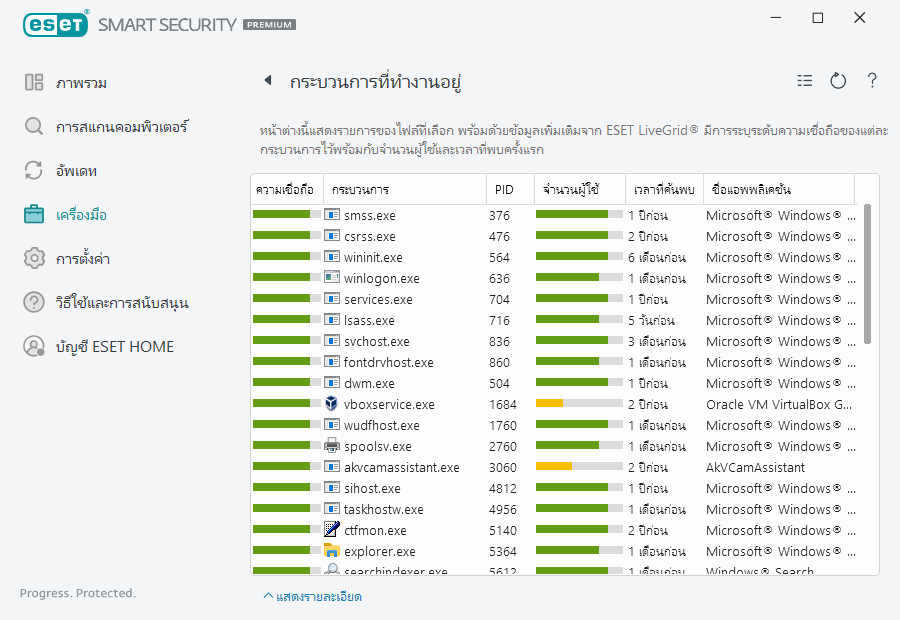Click the refresh processes icon
The image size is (900, 620).
(838, 81)
